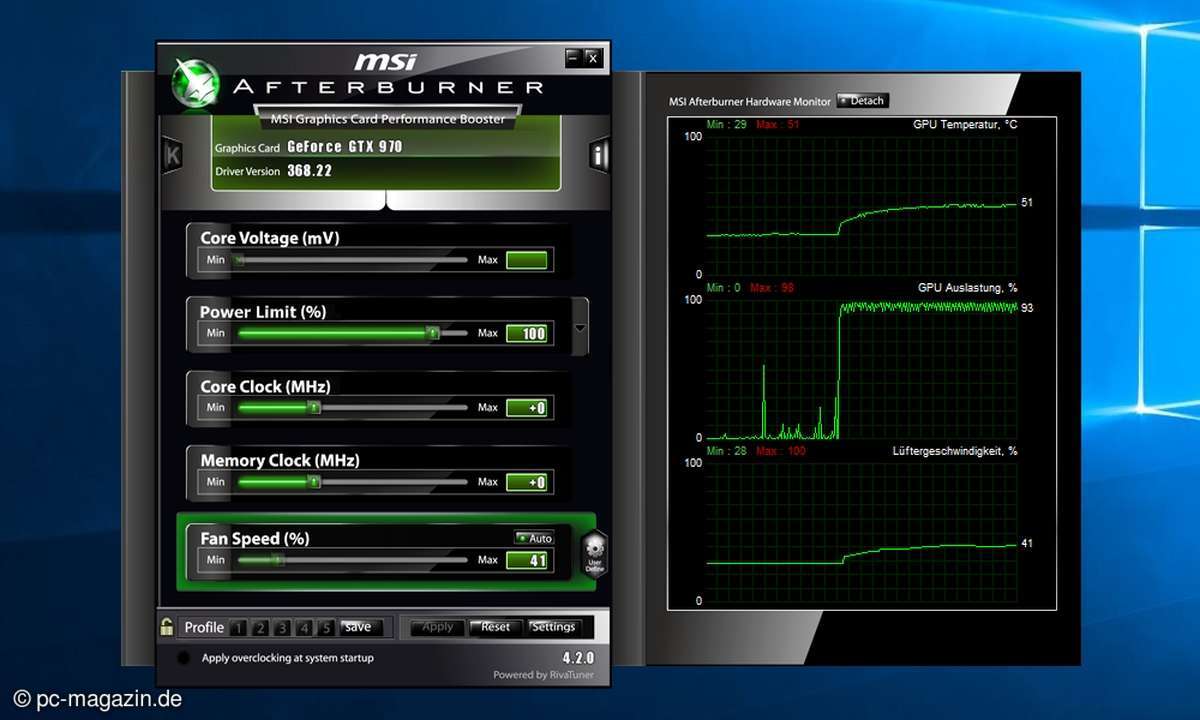The height and width of the screenshot is (720, 1200).
Task: Click the Core Voltage value field
Action: click(x=527, y=261)
